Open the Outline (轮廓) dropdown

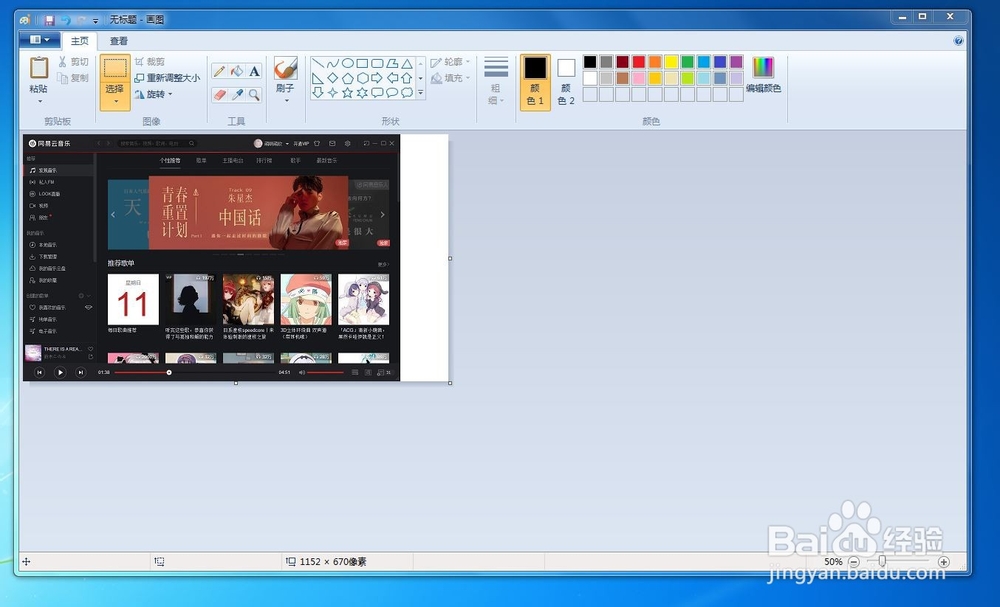pos(450,62)
